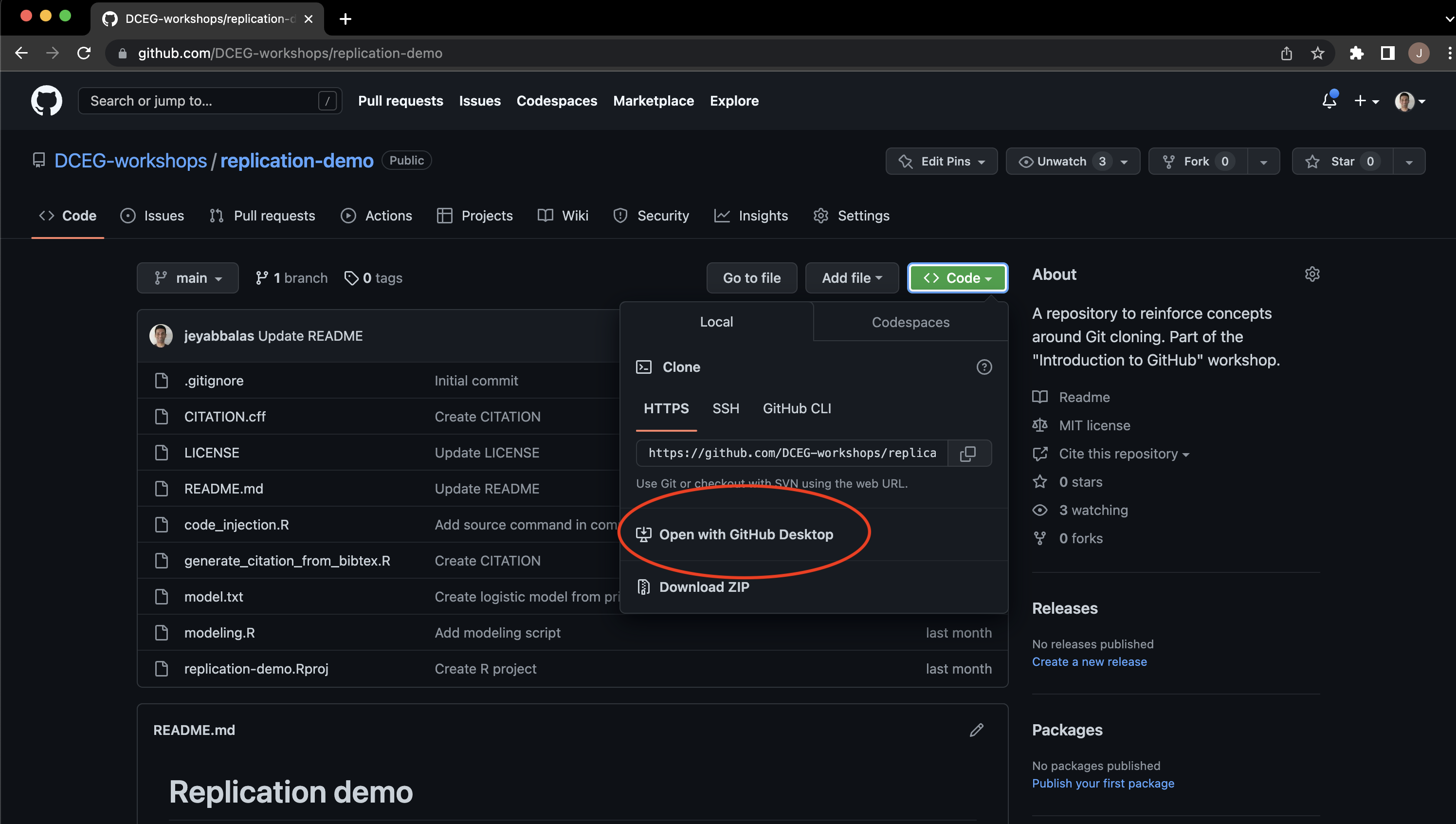Open MIT license in About
This screenshot has height=824, width=1456.
pos(1094,425)
